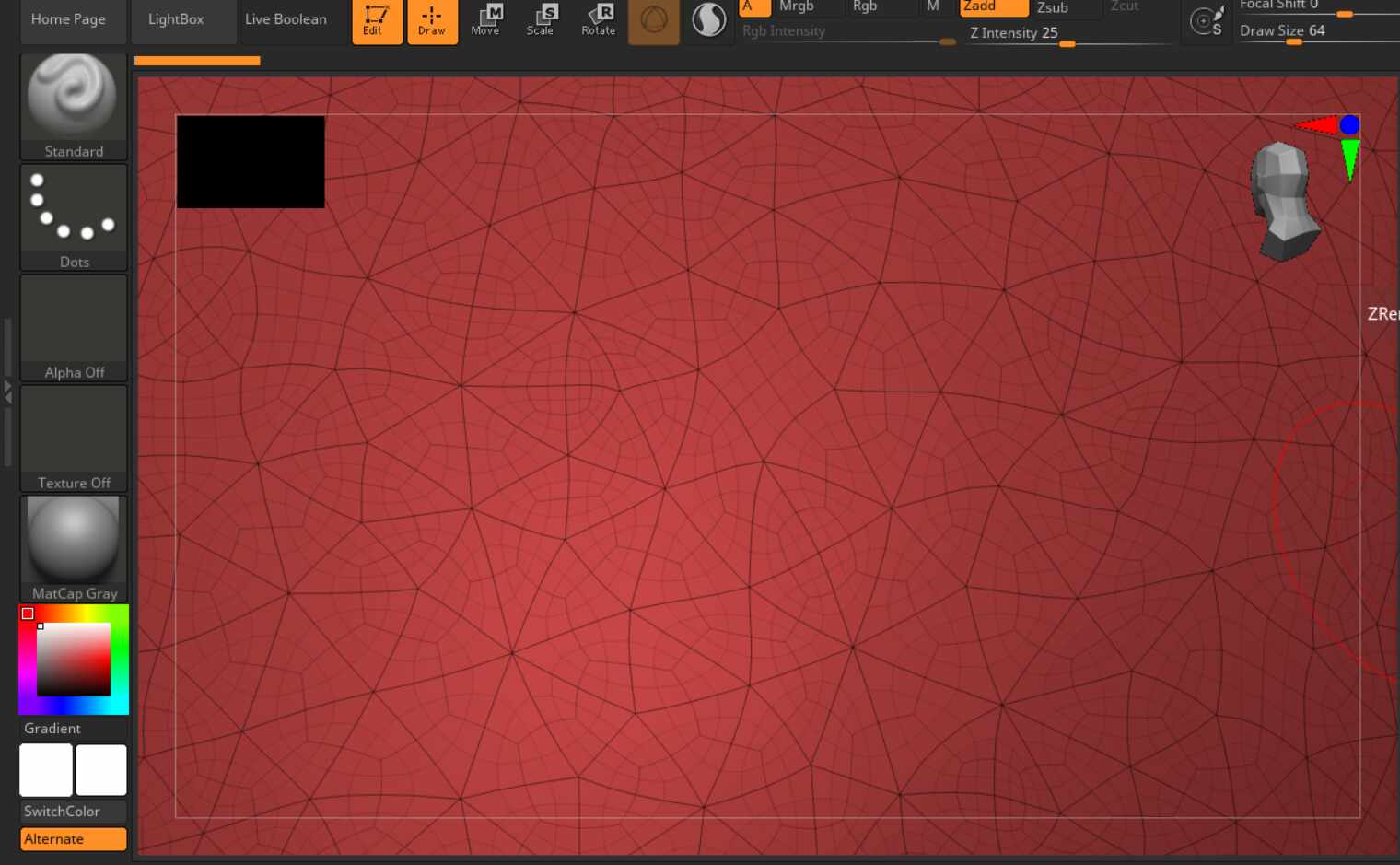Toggle the Alternate color button
1400x865 pixels.
[74, 839]
